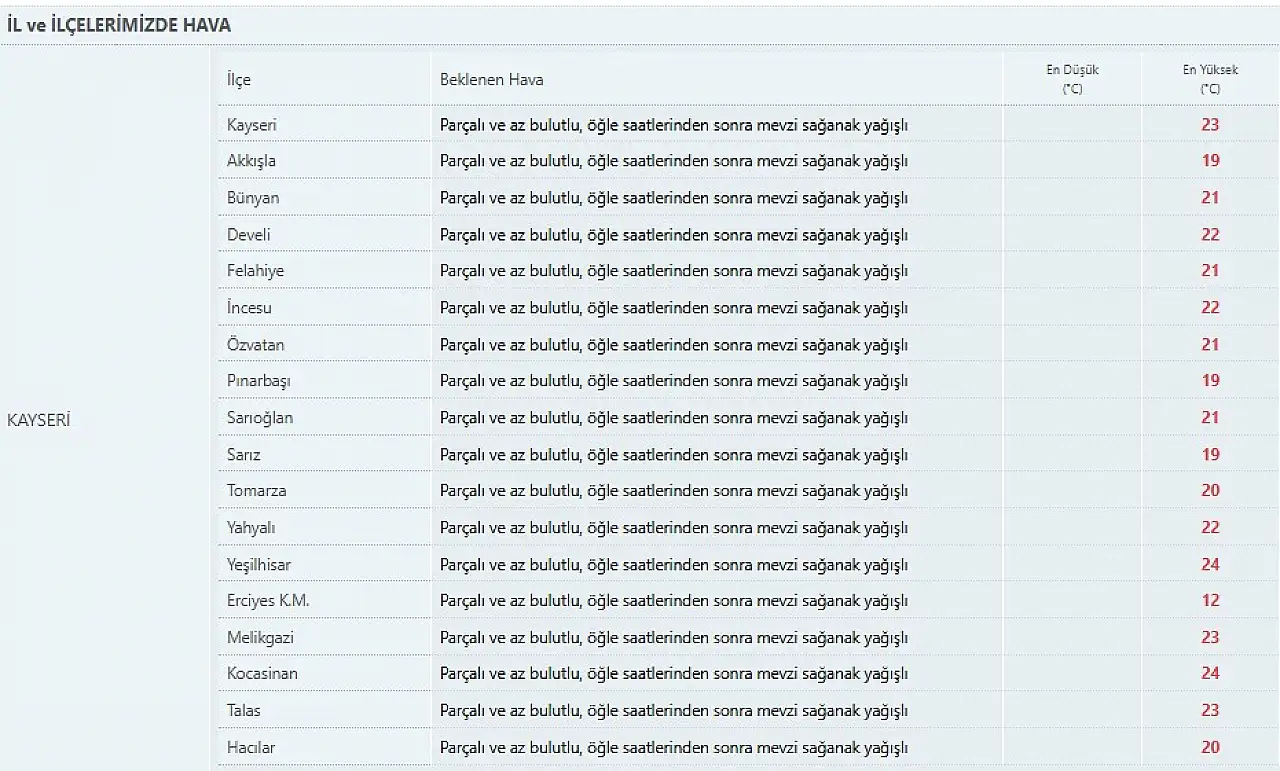
Task: Click the Develi district name
Action: pyautogui.click(x=249, y=234)
